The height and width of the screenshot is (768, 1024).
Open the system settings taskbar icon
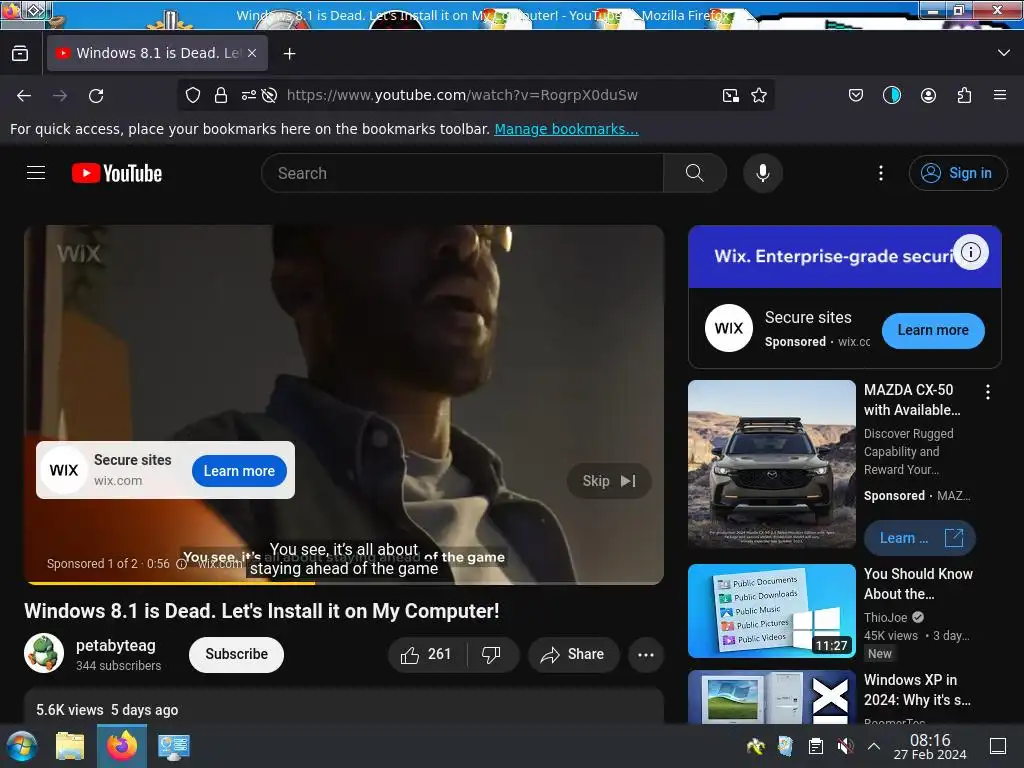click(x=174, y=746)
